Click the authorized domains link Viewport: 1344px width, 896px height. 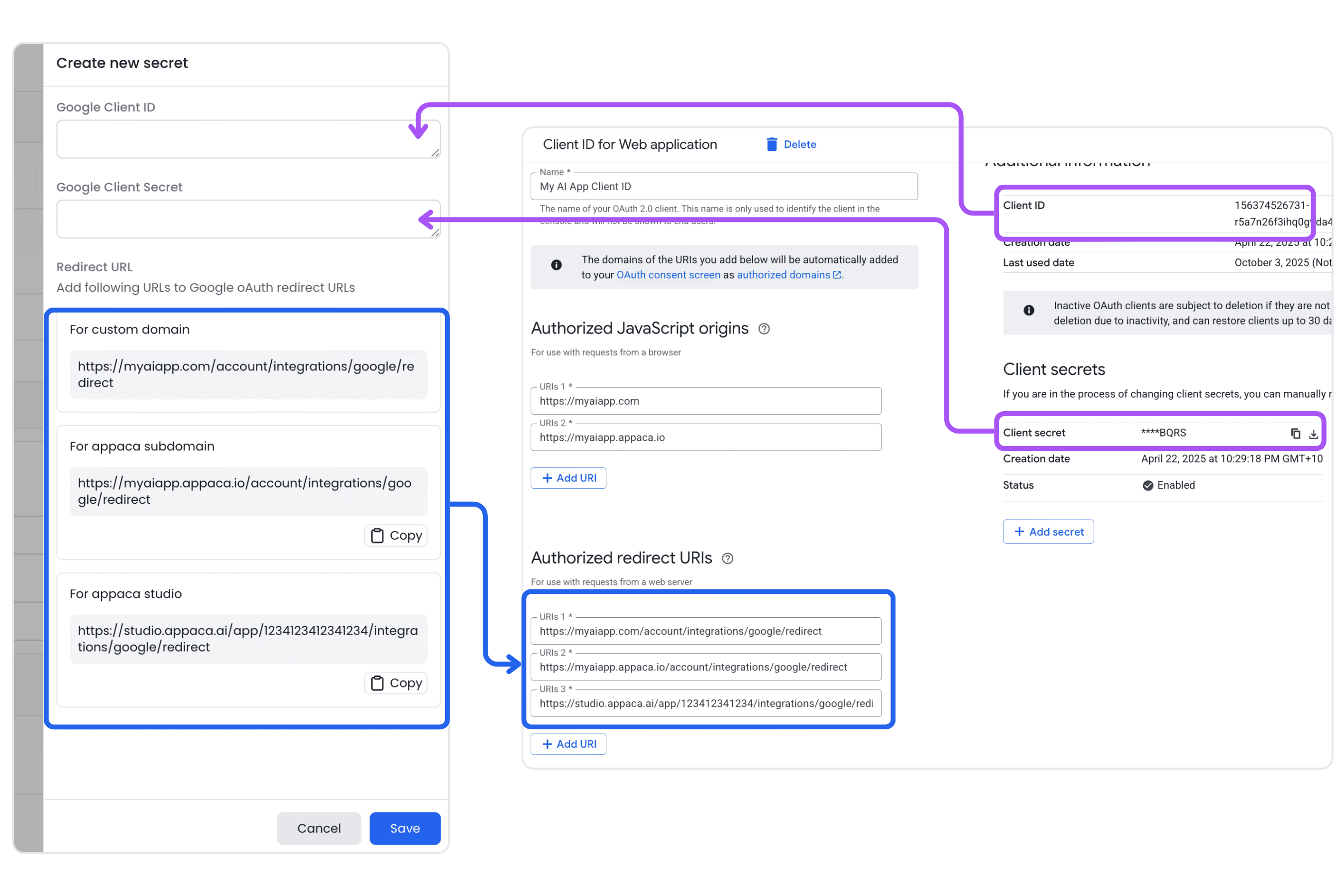(783, 275)
